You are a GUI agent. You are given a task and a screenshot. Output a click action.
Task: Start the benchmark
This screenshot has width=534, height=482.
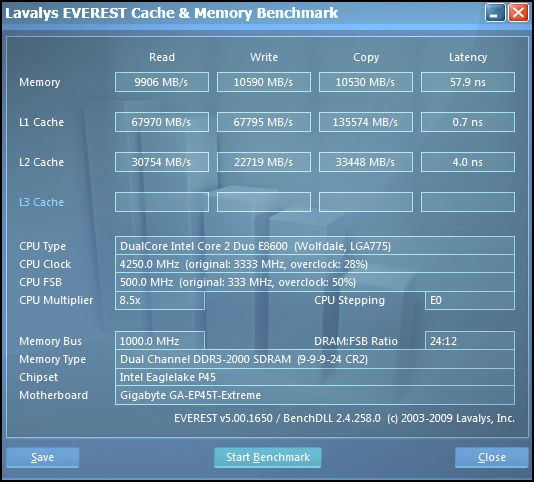pos(268,457)
